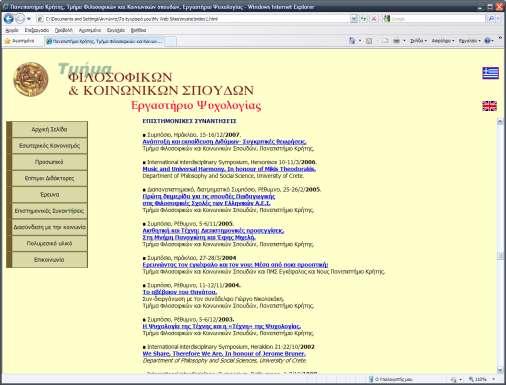Expand the Σελίδα (Page) dropdown
The width and height of the screenshot is (506, 385).
[418, 41]
